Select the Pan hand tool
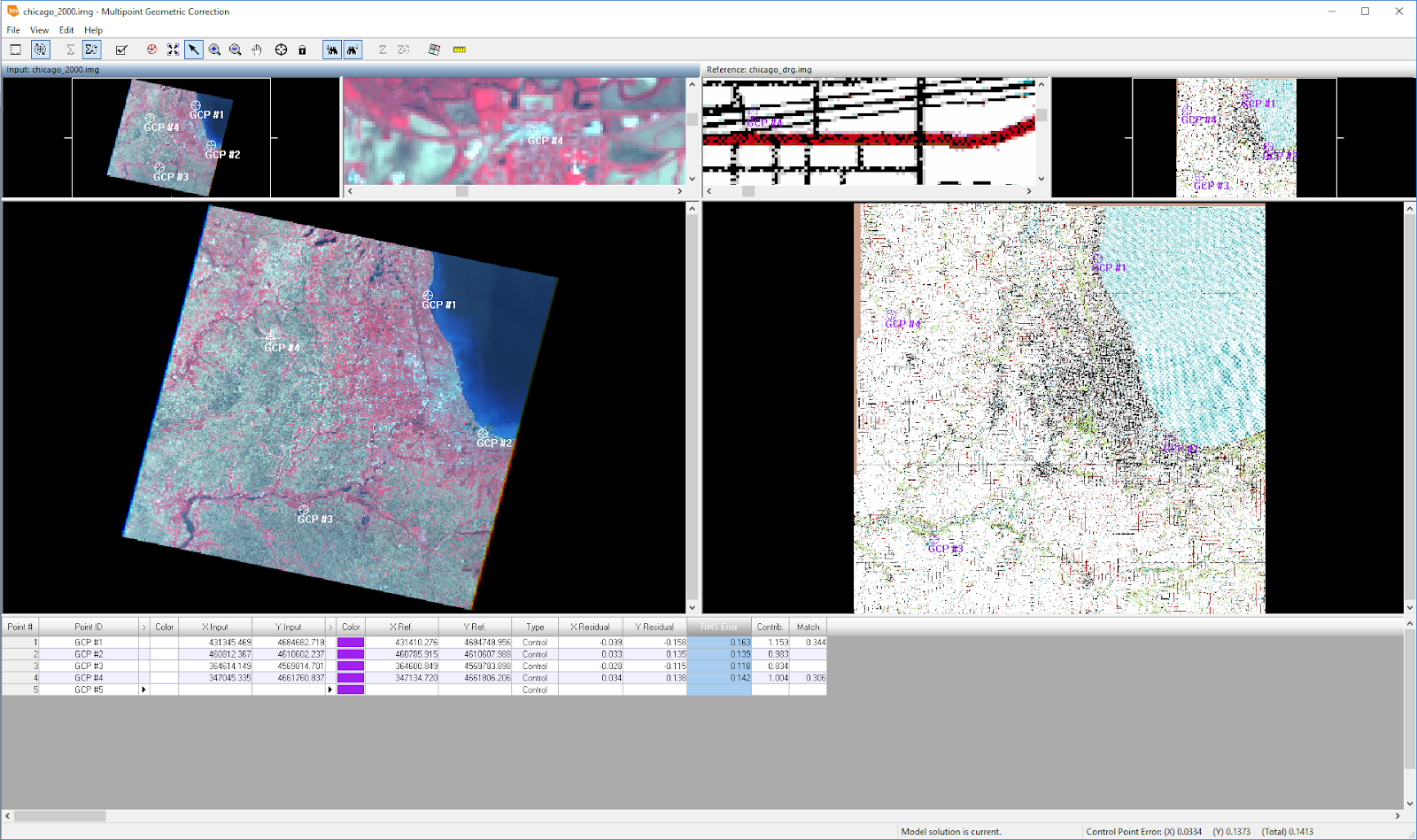1417x840 pixels. click(x=257, y=50)
